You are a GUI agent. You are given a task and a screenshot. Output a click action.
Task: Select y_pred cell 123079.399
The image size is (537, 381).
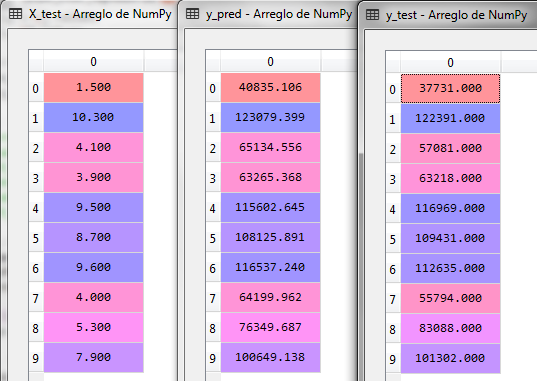271,117
